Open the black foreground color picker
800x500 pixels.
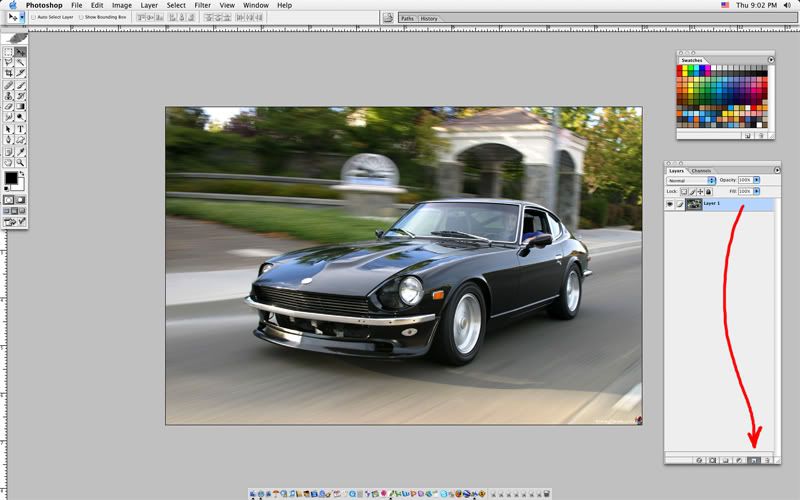point(11,178)
